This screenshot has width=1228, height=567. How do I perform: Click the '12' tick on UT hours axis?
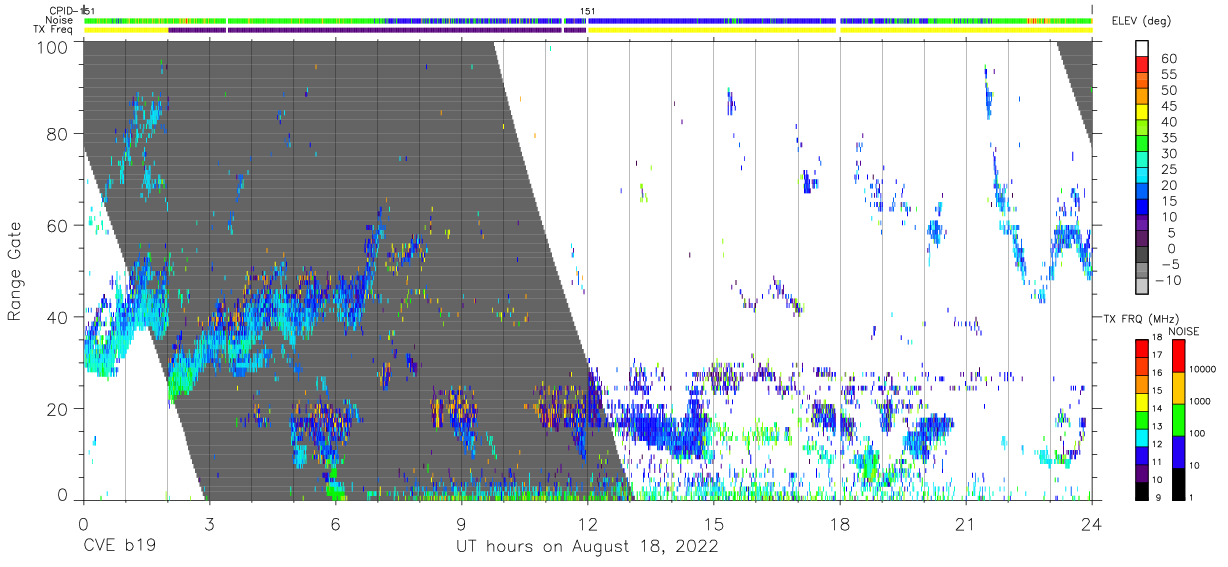pos(587,523)
